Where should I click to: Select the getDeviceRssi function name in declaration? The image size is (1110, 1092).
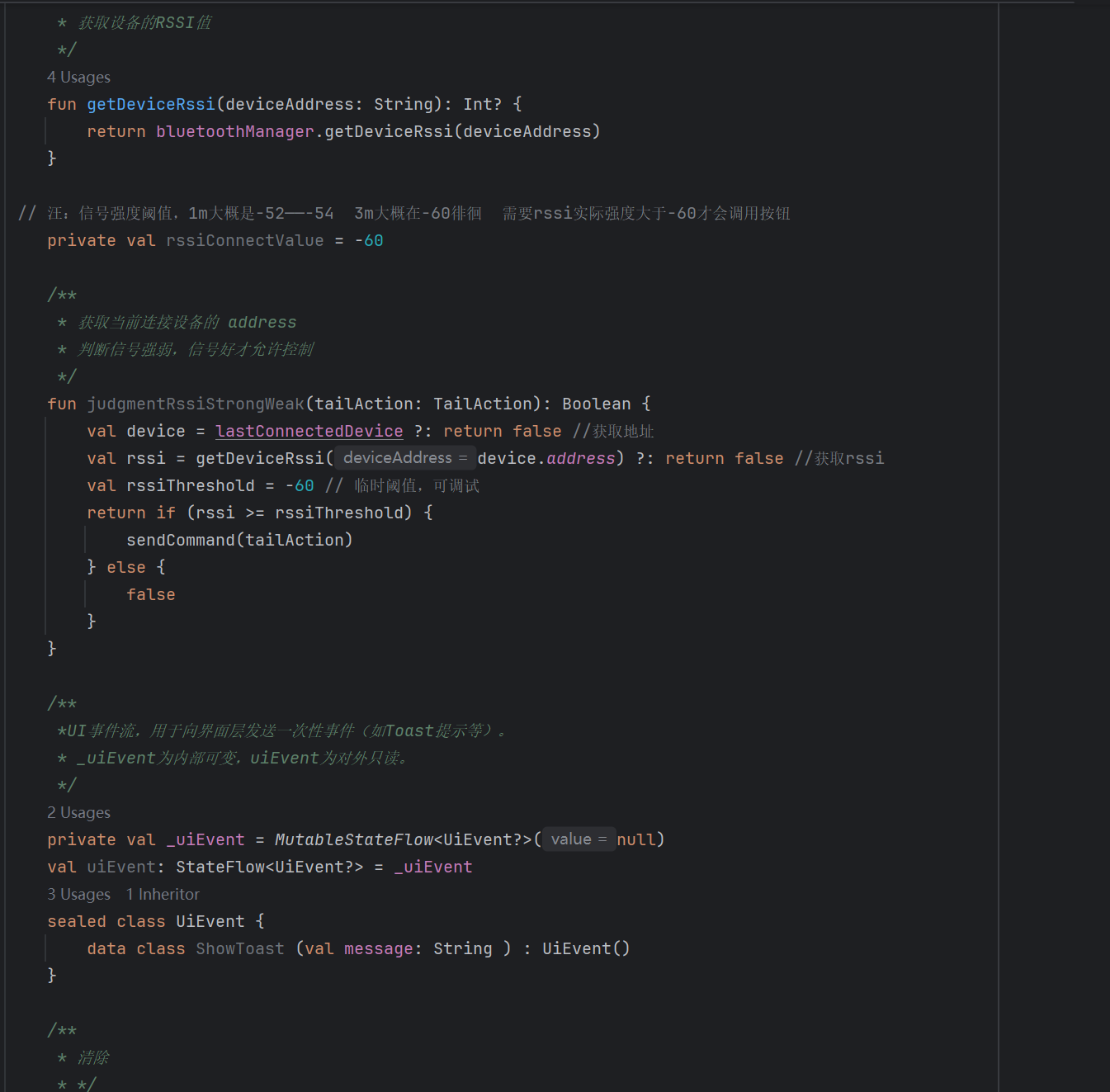point(151,104)
